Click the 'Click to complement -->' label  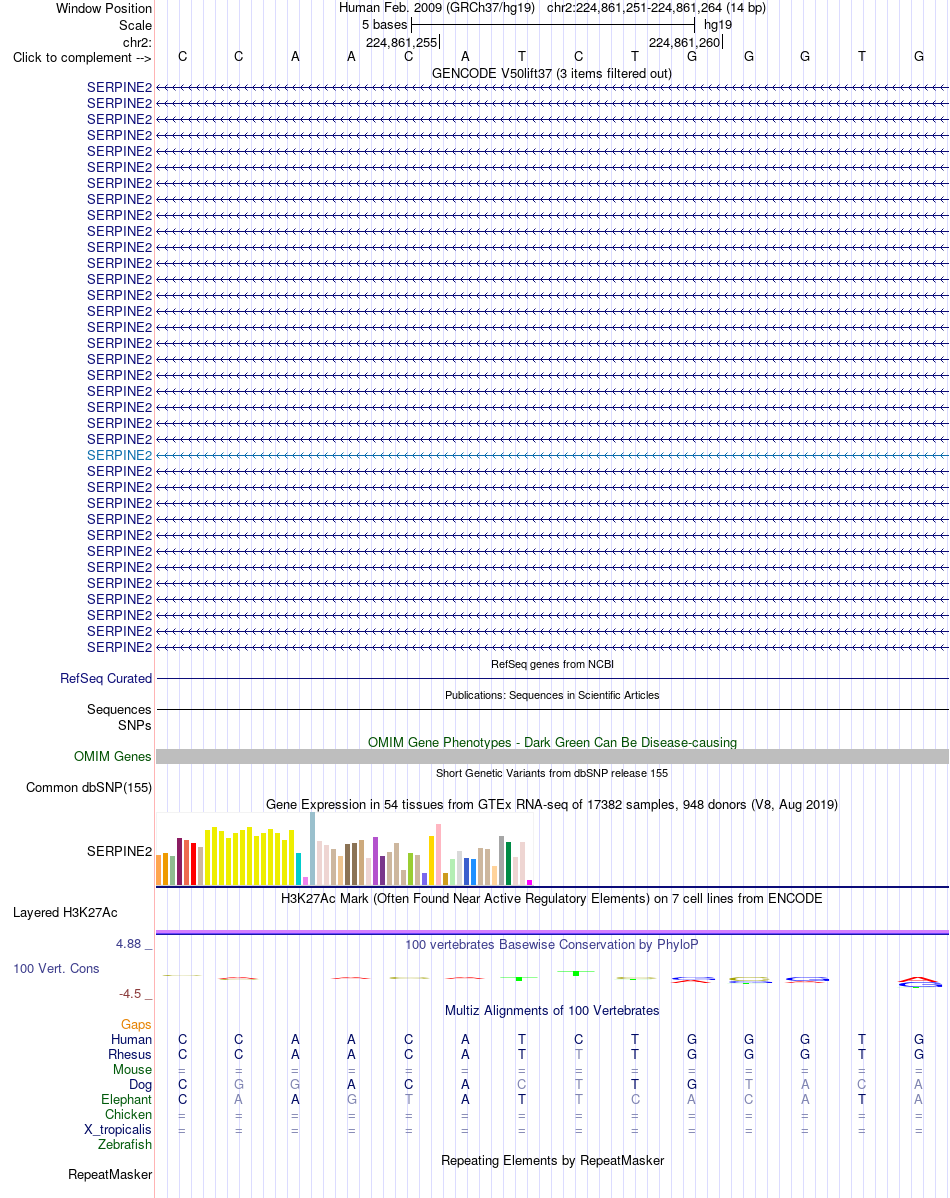82,58
